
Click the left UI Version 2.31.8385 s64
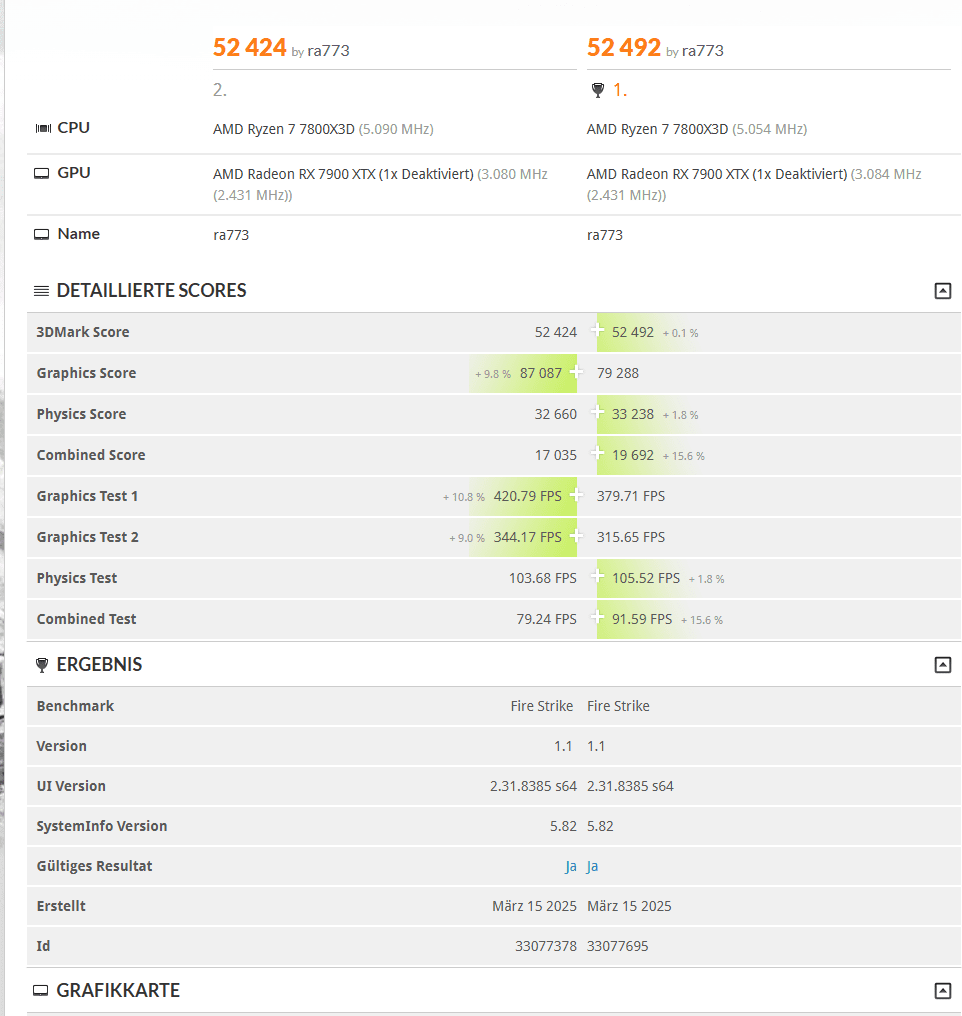(x=533, y=787)
